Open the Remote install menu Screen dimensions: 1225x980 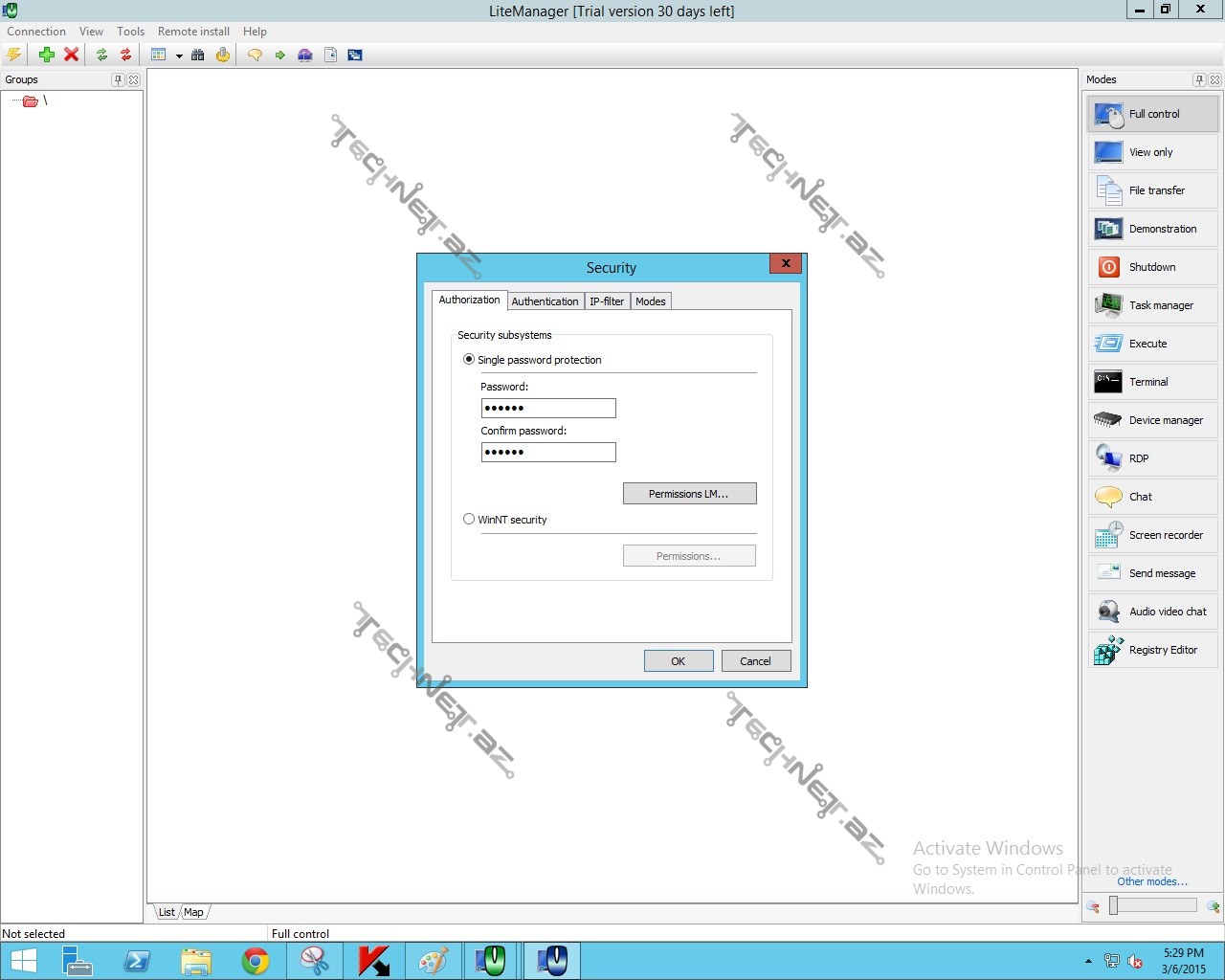[193, 32]
